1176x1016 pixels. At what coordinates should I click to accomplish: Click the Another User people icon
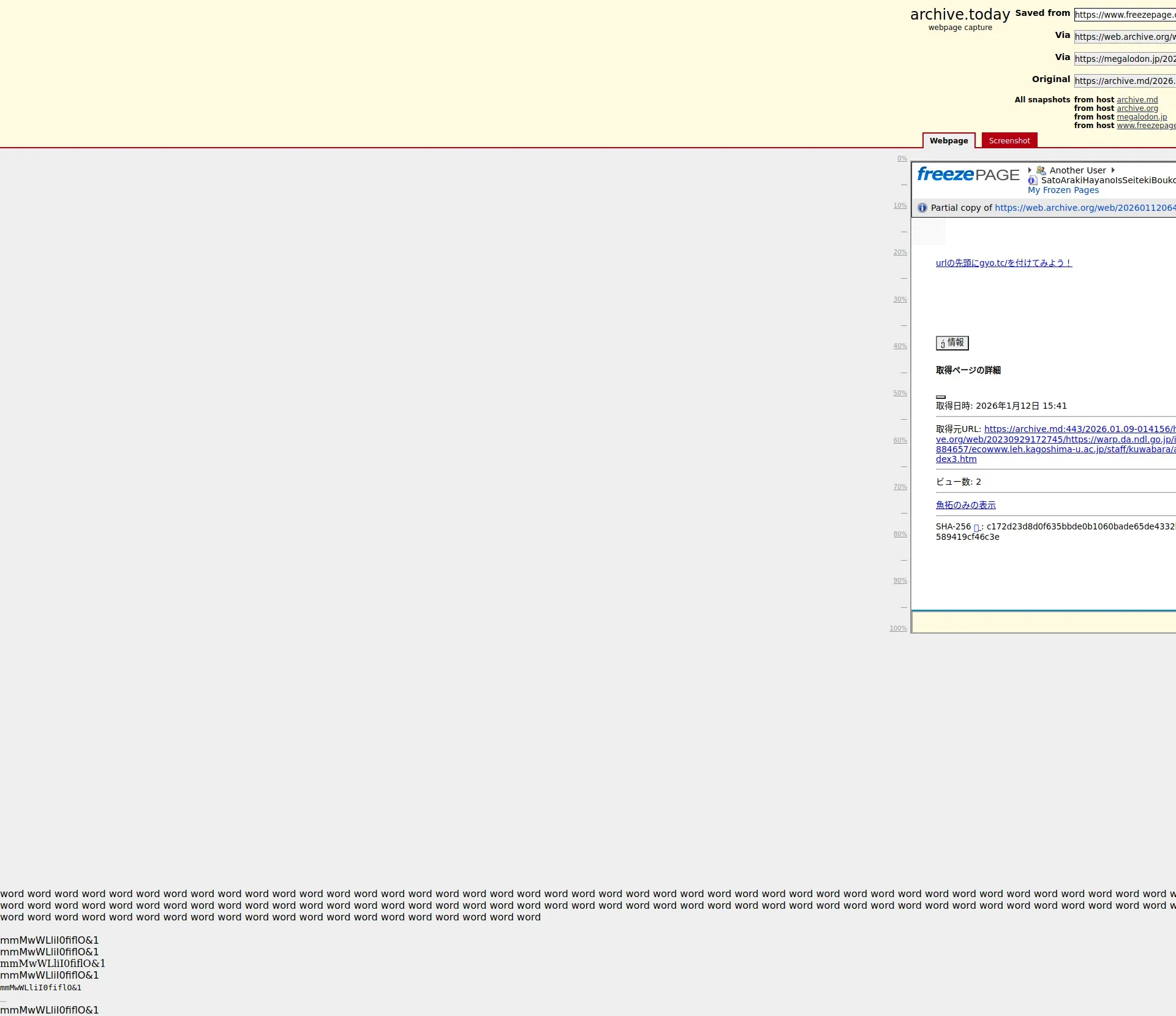(1041, 170)
